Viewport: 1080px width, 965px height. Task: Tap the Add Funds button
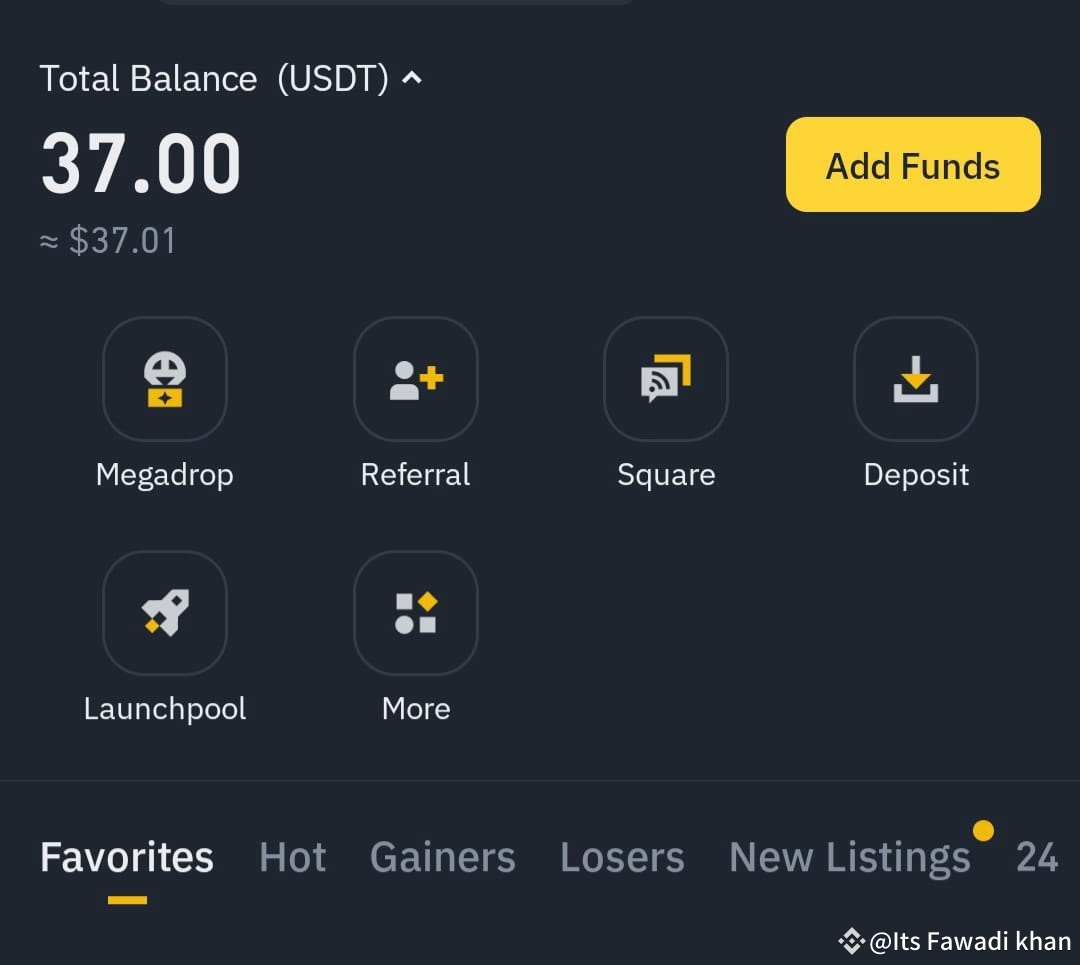(912, 165)
